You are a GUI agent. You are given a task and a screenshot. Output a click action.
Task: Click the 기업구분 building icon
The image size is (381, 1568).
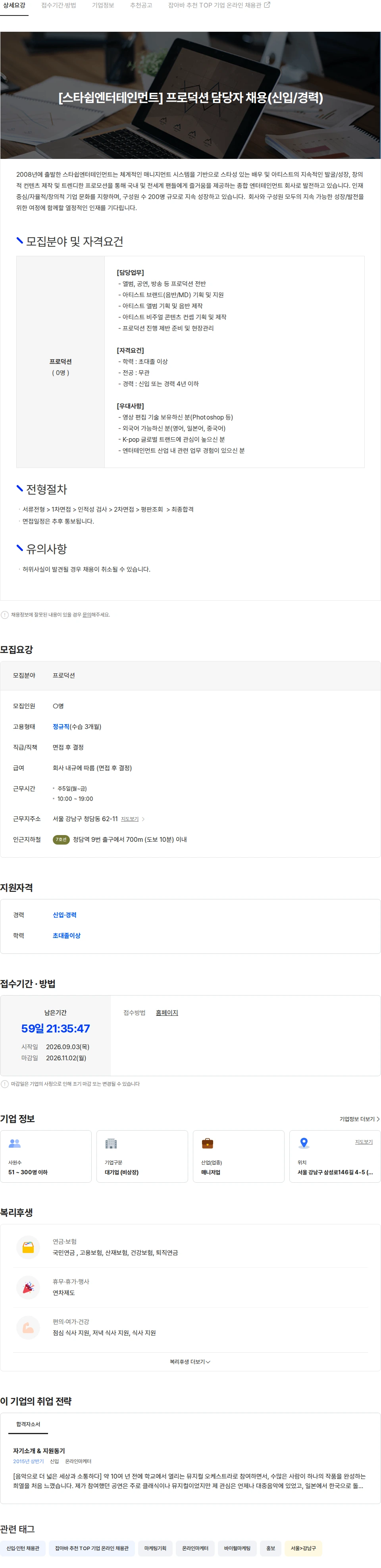click(x=111, y=1144)
